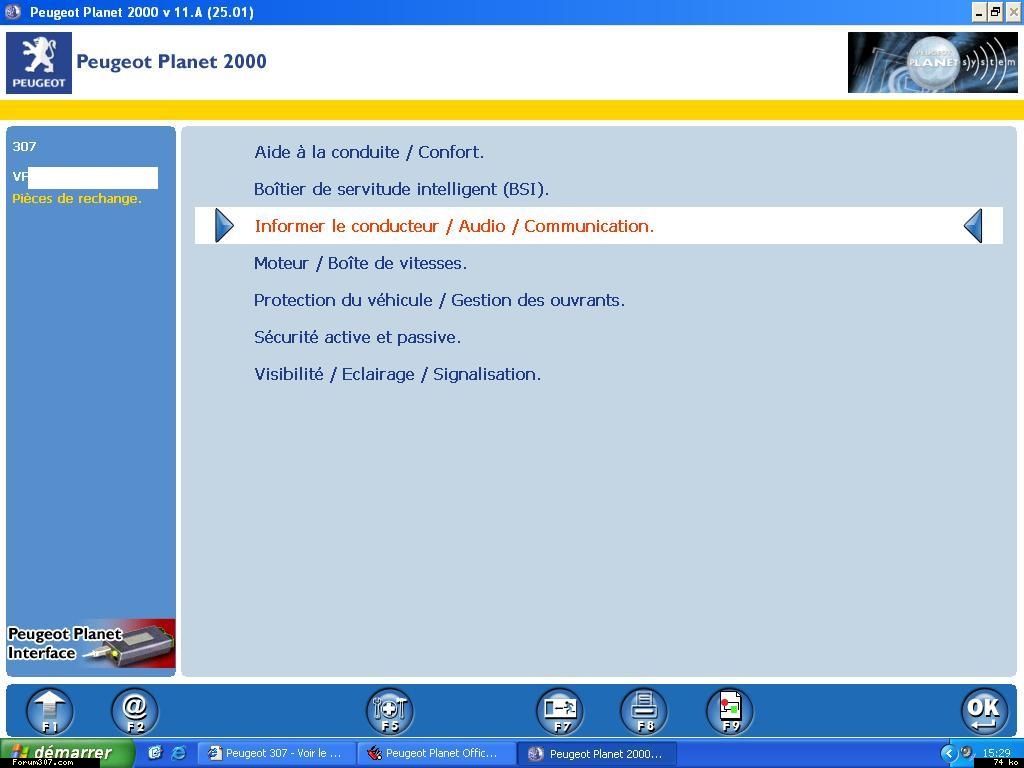Screen dimensions: 1024x768
Task: Select Protection du véhicule / Gestion des ouvrants
Action: point(439,300)
